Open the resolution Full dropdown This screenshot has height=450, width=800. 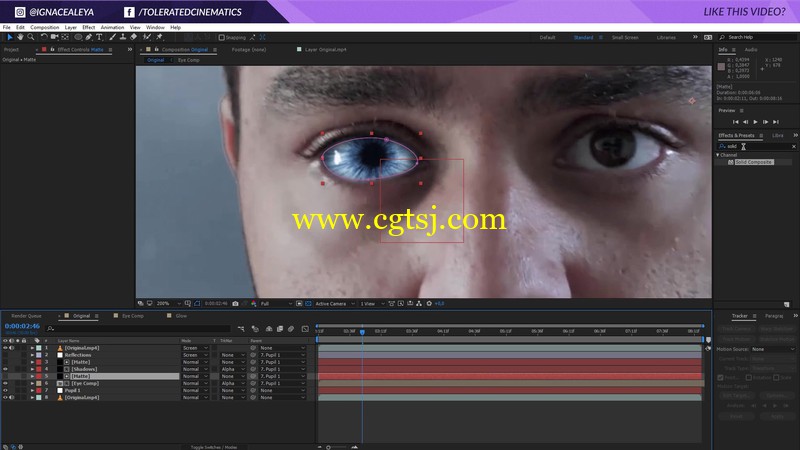point(276,304)
